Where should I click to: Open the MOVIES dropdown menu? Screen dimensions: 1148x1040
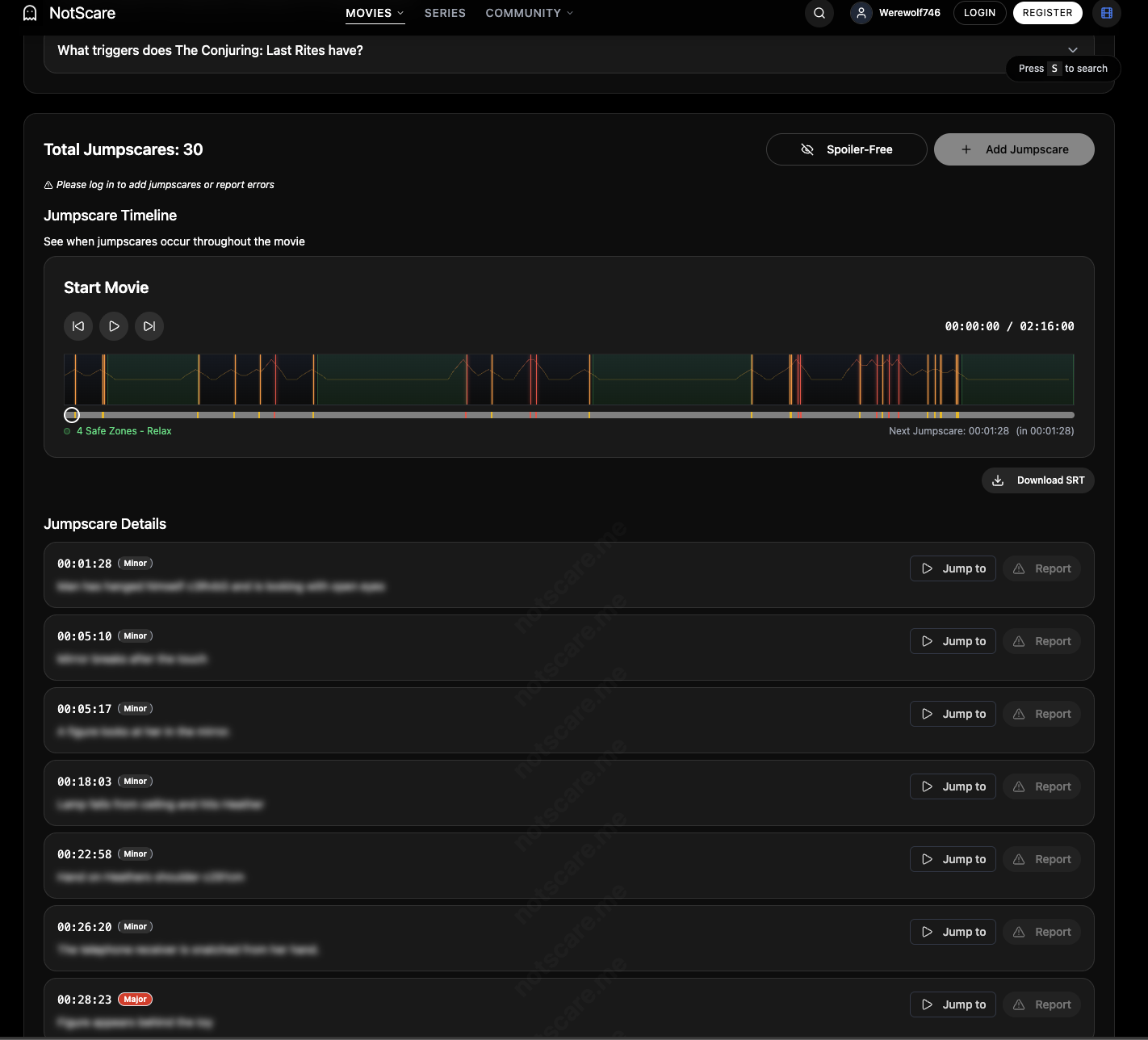(374, 13)
